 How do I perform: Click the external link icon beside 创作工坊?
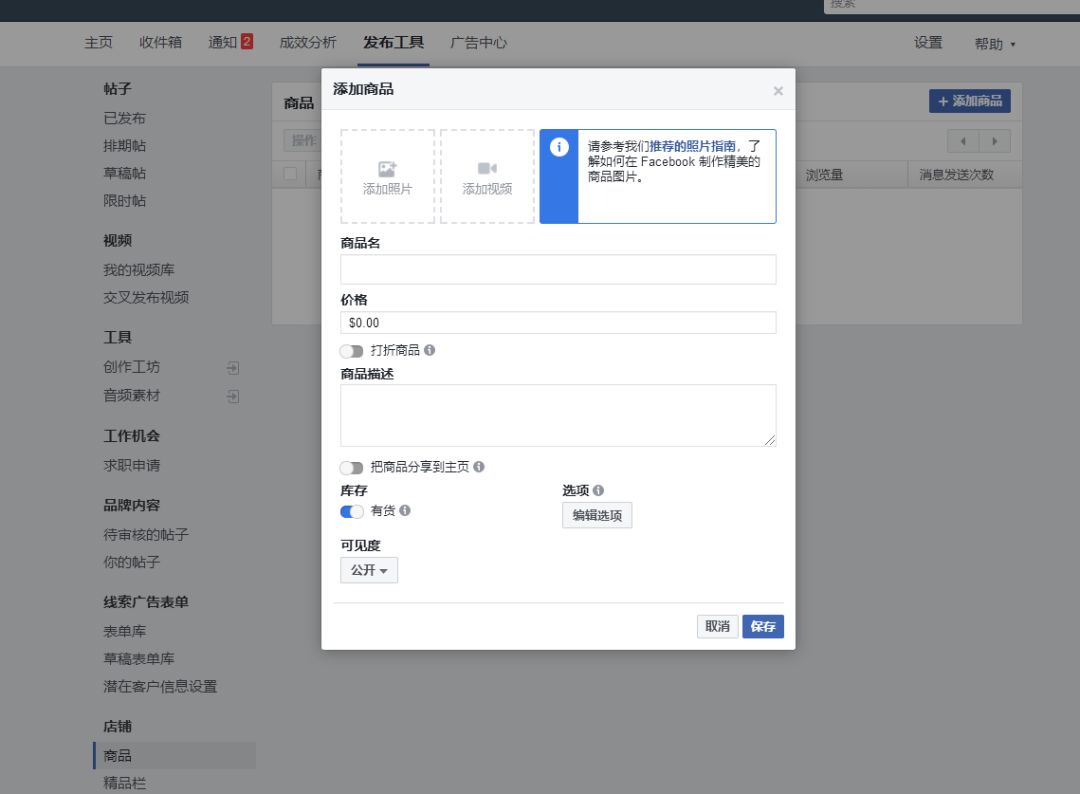[x=231, y=368]
